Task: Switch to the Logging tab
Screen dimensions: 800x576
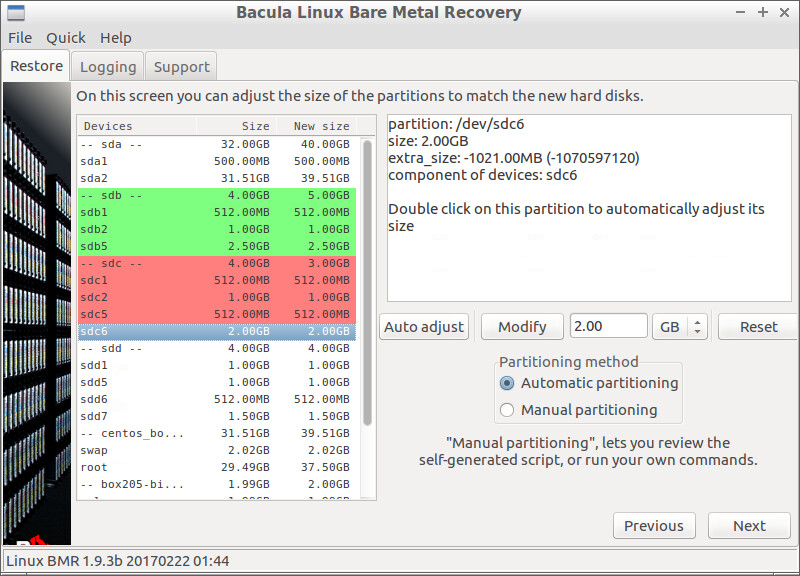Action: [x=108, y=67]
